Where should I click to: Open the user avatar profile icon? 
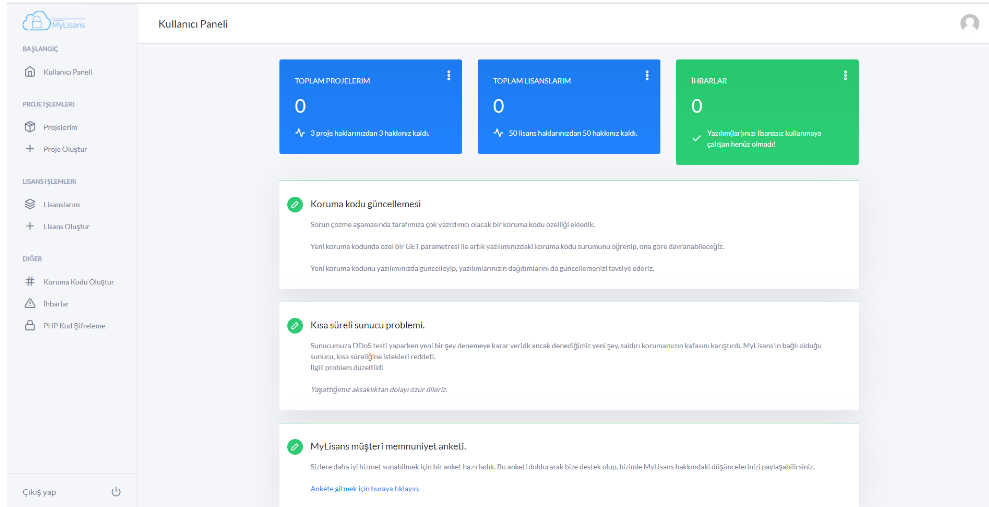click(969, 23)
